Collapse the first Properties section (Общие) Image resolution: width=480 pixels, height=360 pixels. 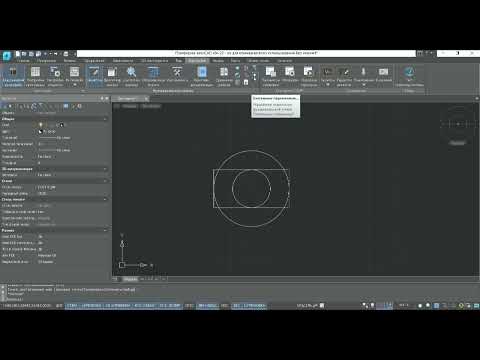[x=105, y=119]
